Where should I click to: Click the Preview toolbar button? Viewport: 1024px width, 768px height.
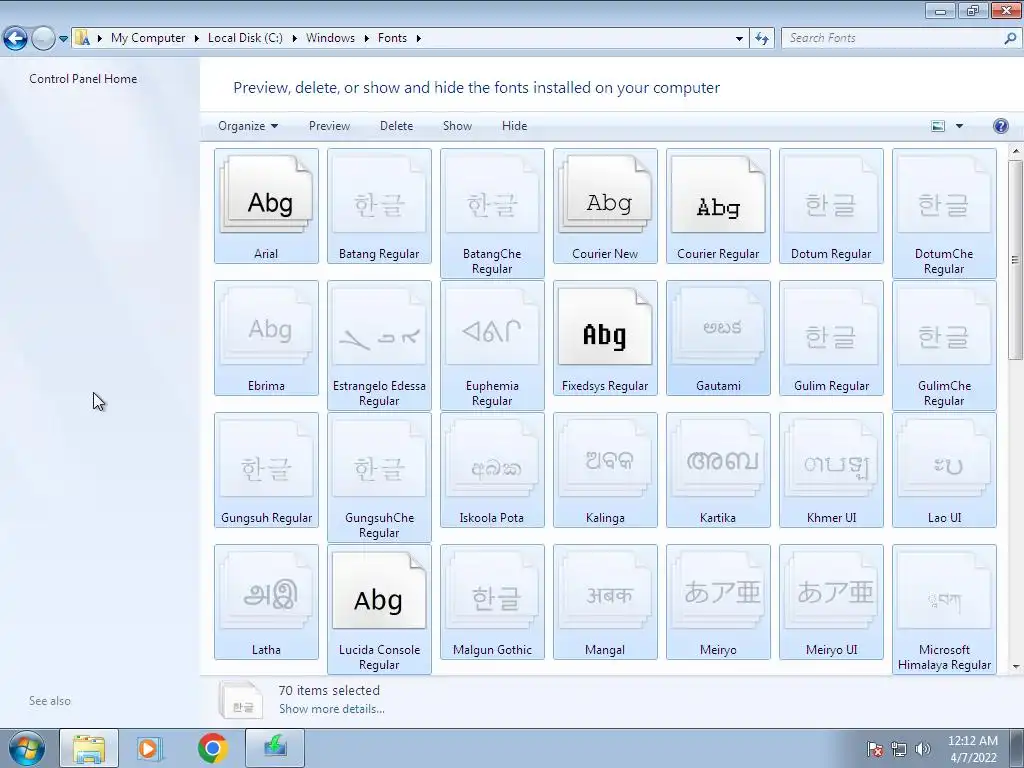tap(329, 126)
